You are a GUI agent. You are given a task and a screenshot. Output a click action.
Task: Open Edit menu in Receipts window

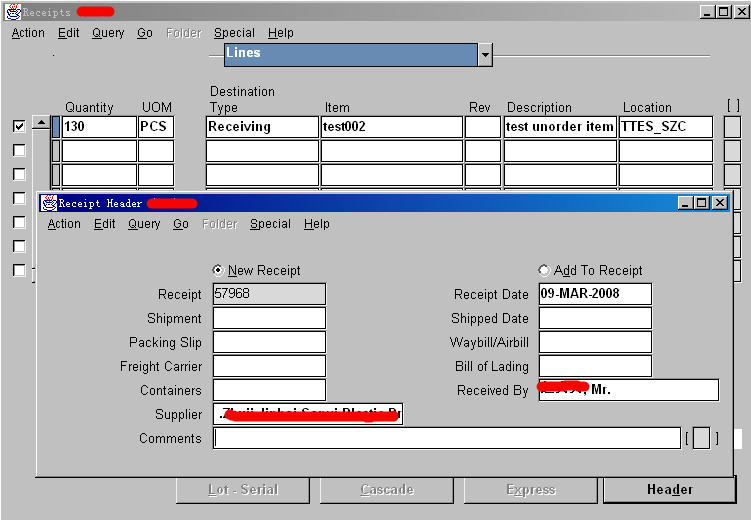[68, 33]
